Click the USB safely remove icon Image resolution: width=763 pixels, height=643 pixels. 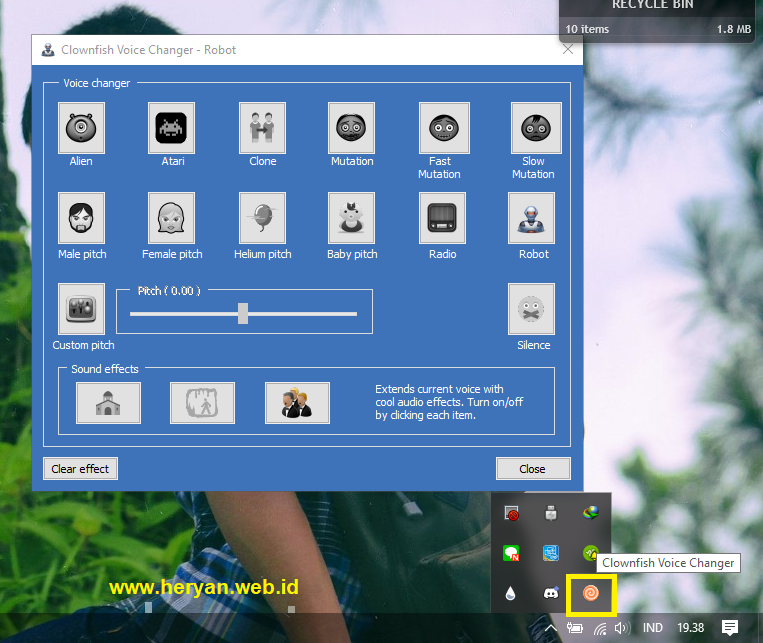click(551, 513)
